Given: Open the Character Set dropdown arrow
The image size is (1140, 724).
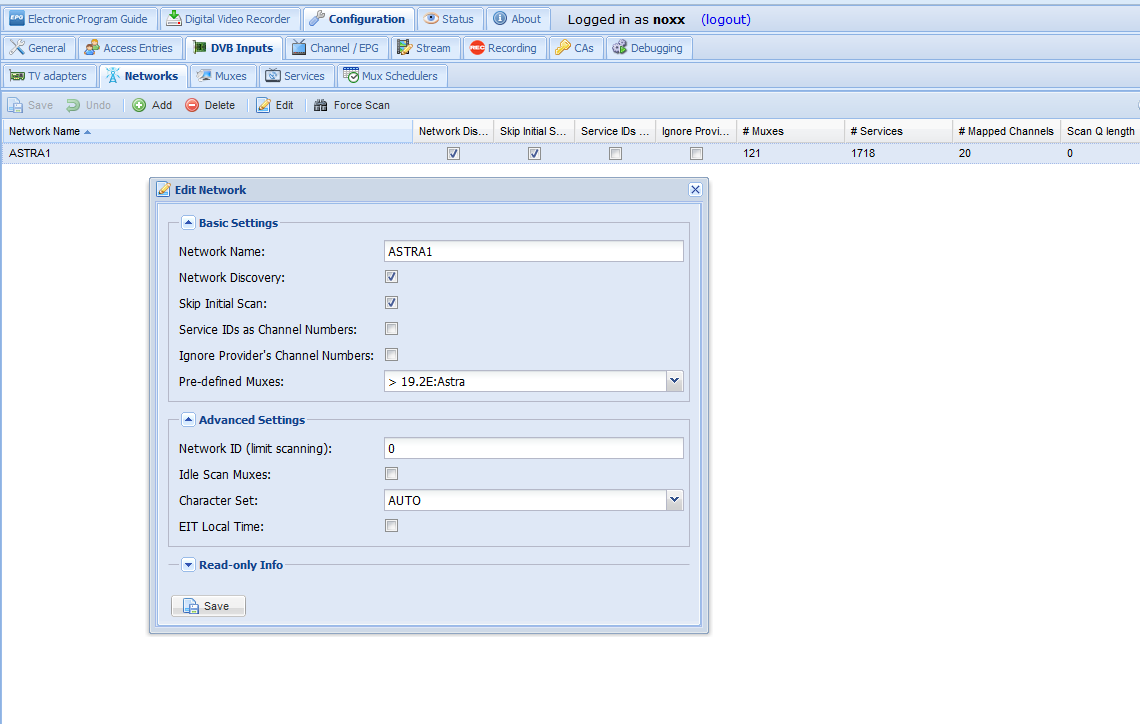Looking at the screenshot, I should (x=675, y=500).
